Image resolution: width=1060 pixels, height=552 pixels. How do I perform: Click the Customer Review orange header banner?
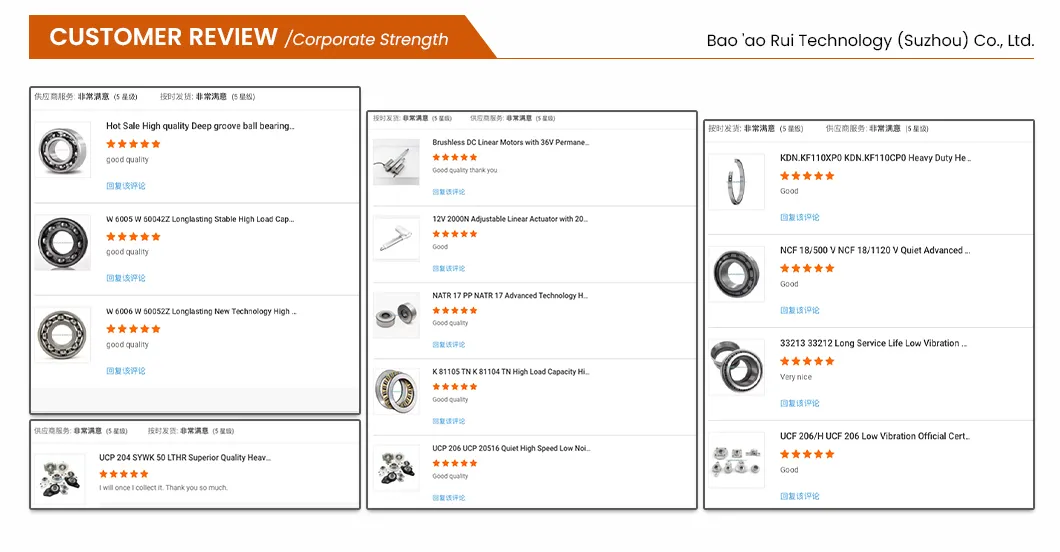pos(250,38)
